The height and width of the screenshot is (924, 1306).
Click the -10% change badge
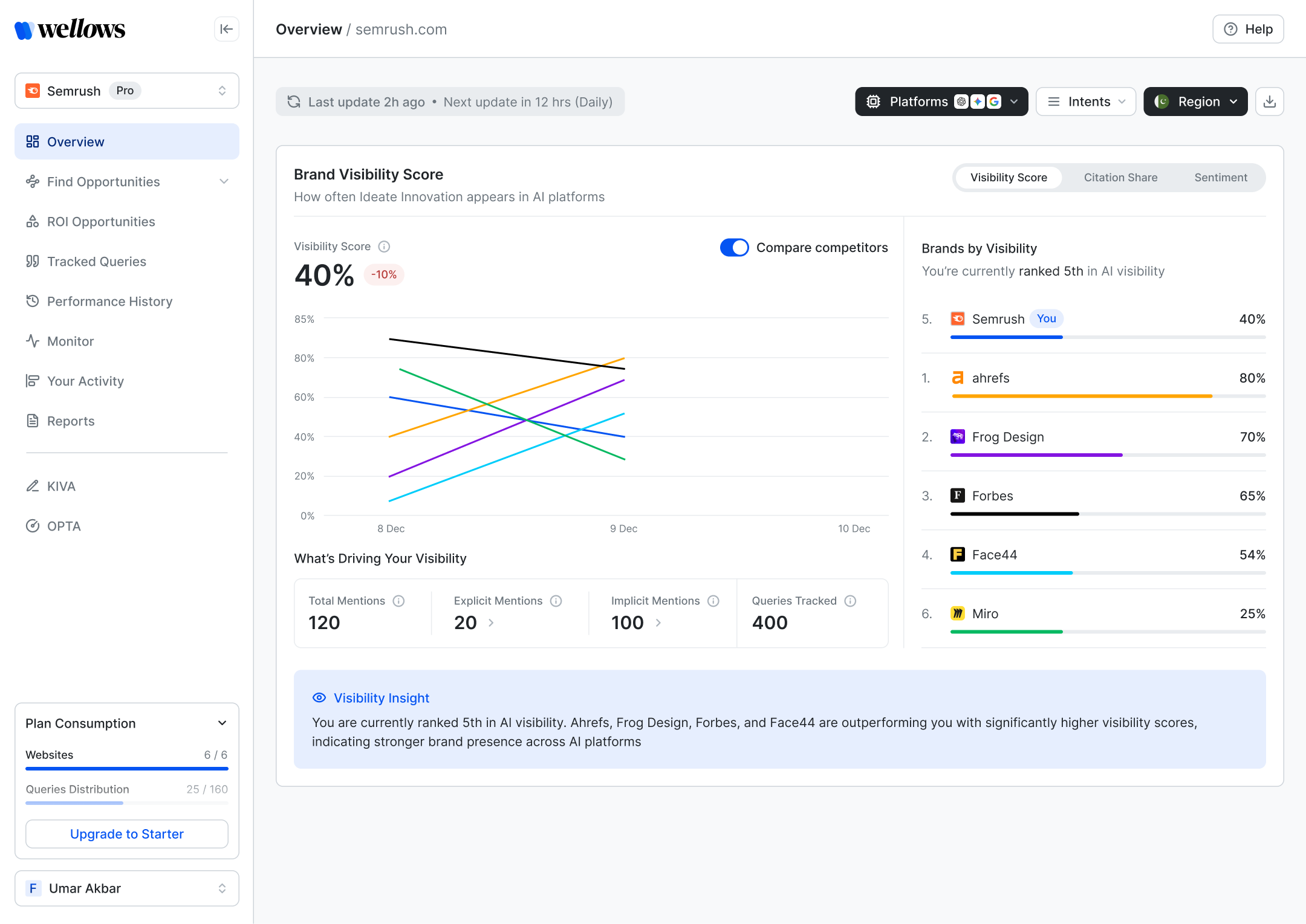[x=384, y=274]
